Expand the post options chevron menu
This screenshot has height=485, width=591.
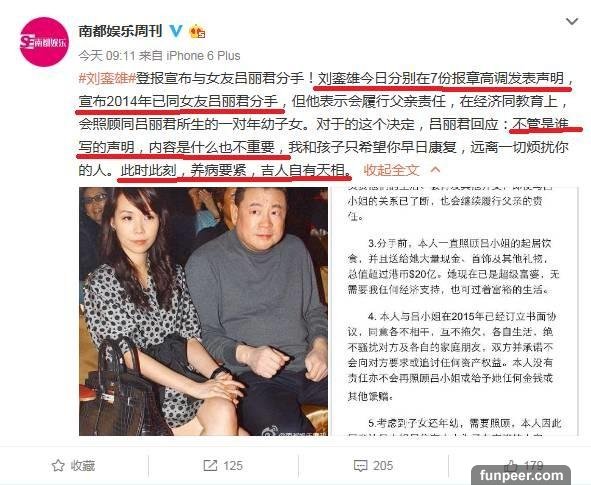[x=572, y=21]
